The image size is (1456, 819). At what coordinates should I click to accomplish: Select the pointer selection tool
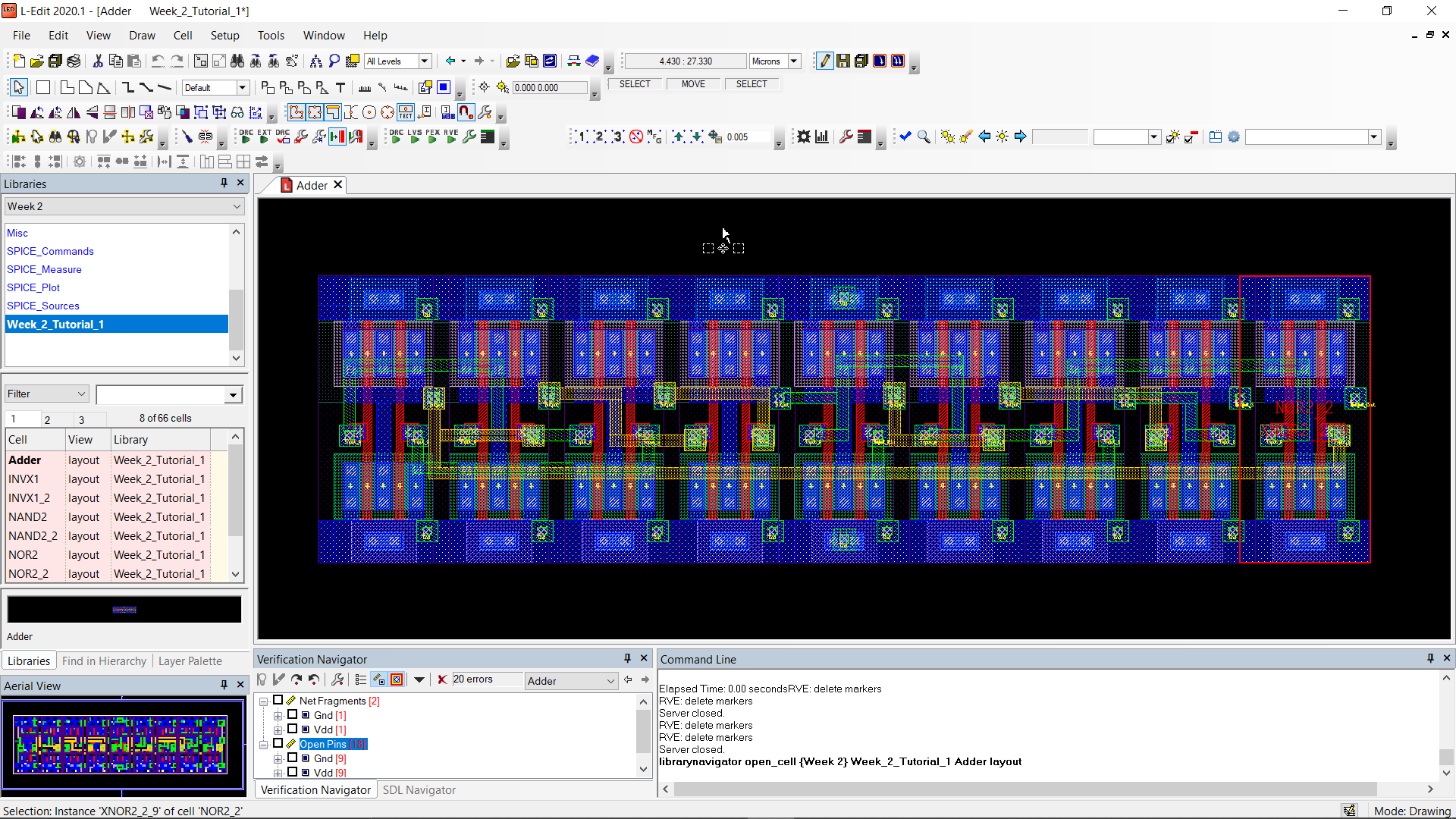point(18,87)
